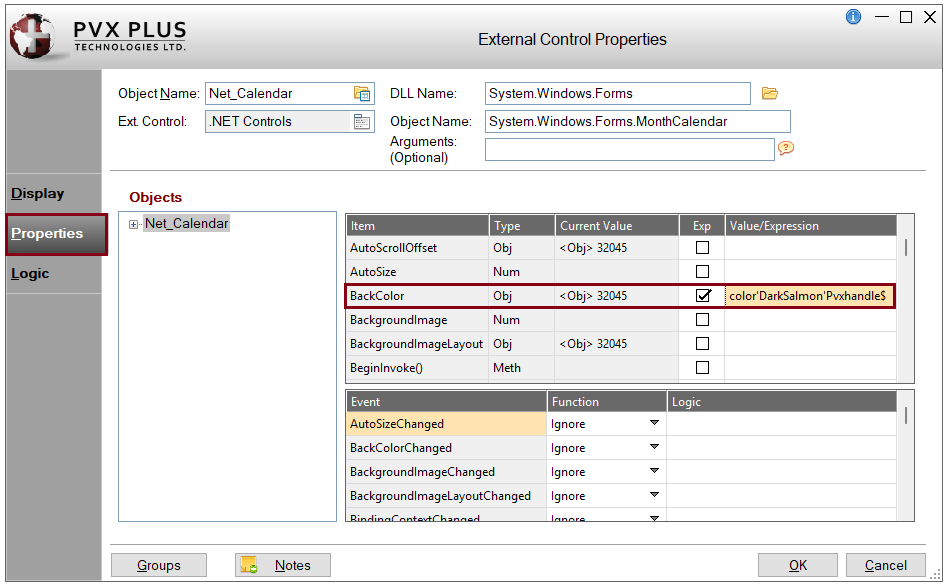Image resolution: width=946 pixels, height=585 pixels.
Task: Click the Ext. Control list icon
Action: tap(362, 122)
